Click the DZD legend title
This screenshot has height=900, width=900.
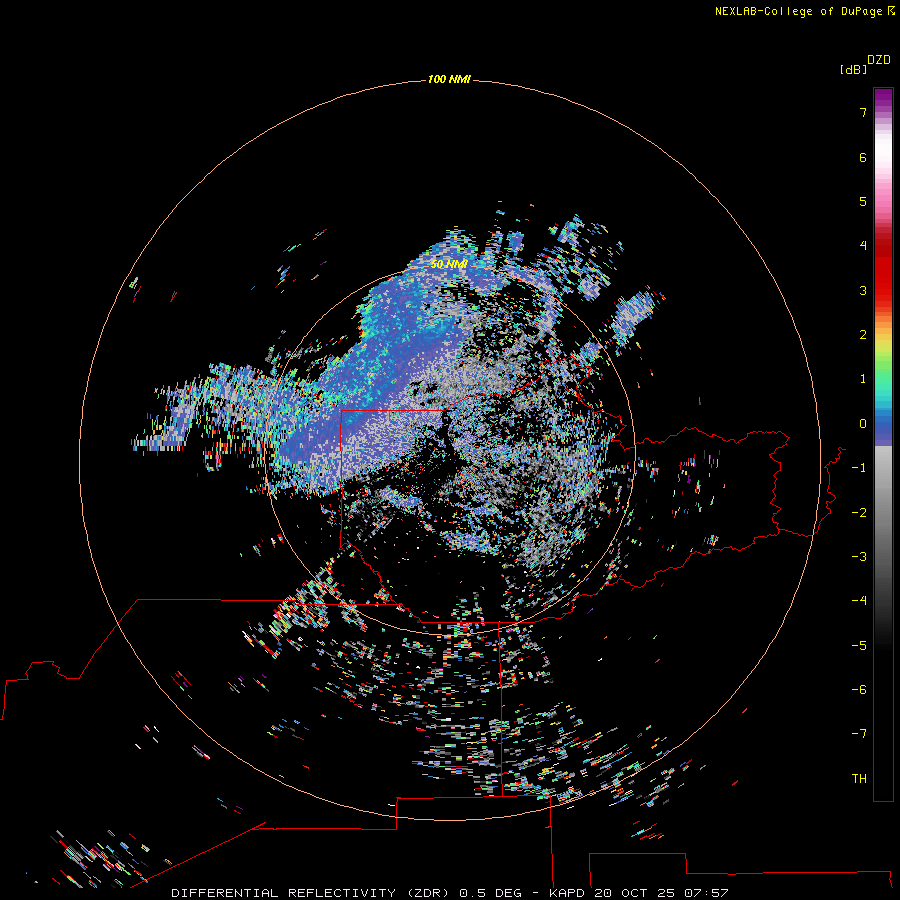point(879,60)
